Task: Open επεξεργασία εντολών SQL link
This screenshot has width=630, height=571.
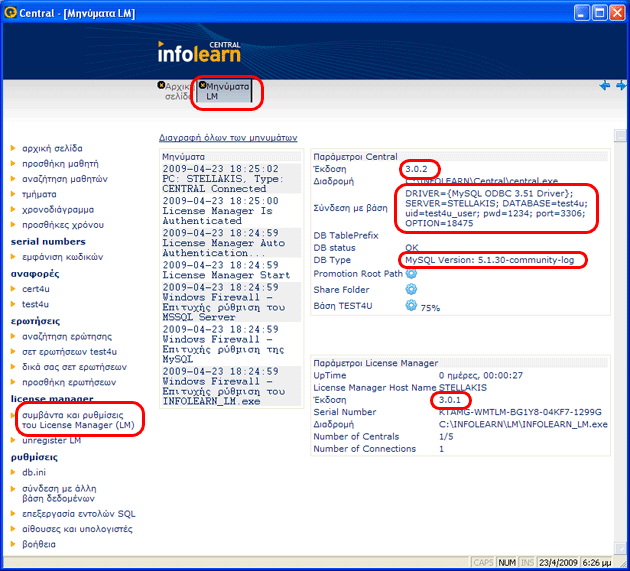Action: 78,514
